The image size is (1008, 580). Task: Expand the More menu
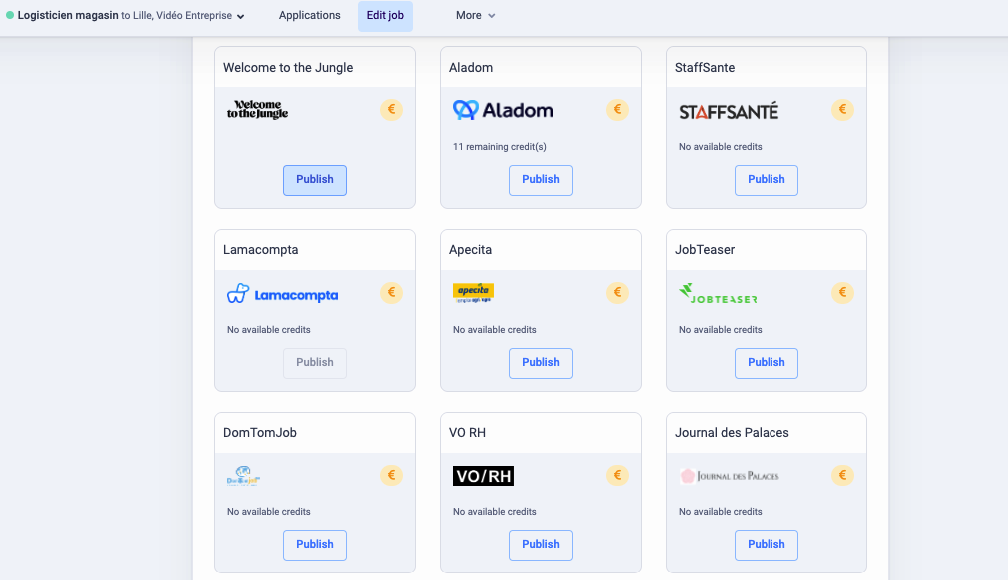(475, 16)
